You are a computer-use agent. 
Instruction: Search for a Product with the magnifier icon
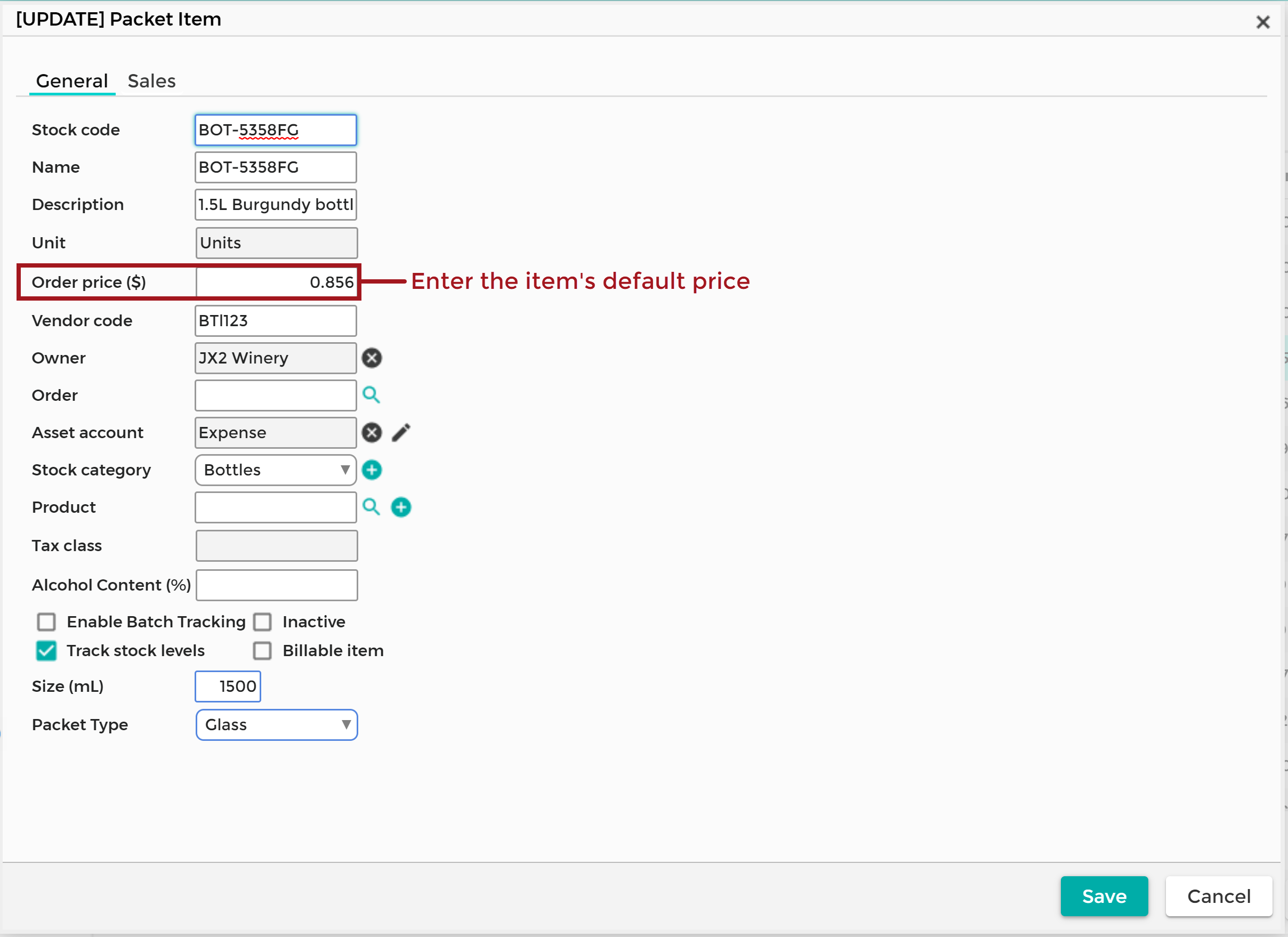(372, 506)
